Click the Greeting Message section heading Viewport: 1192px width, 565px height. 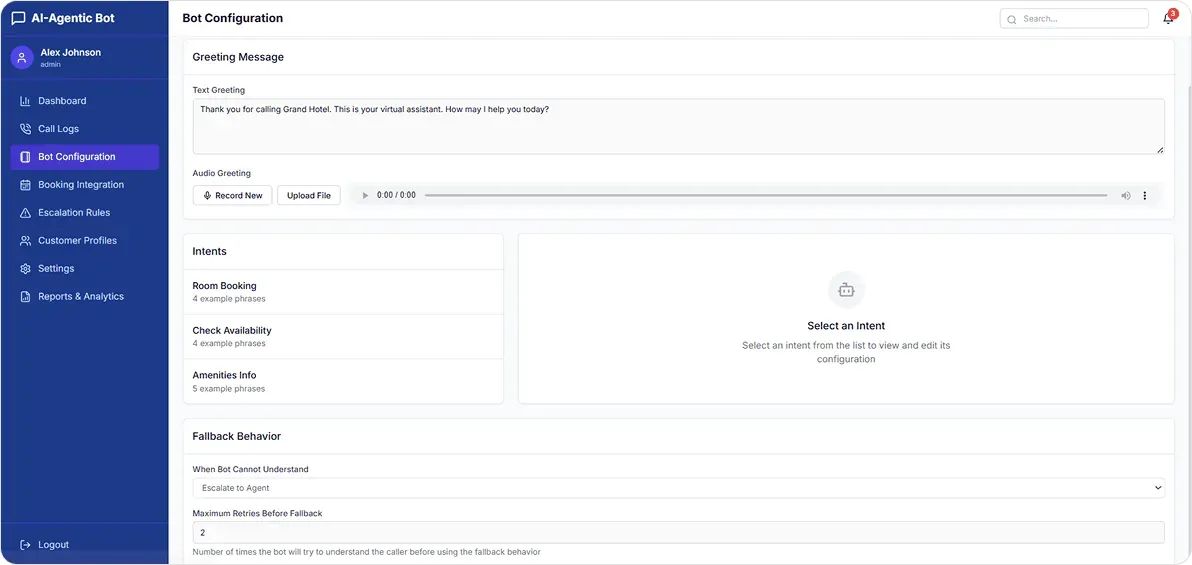point(238,57)
